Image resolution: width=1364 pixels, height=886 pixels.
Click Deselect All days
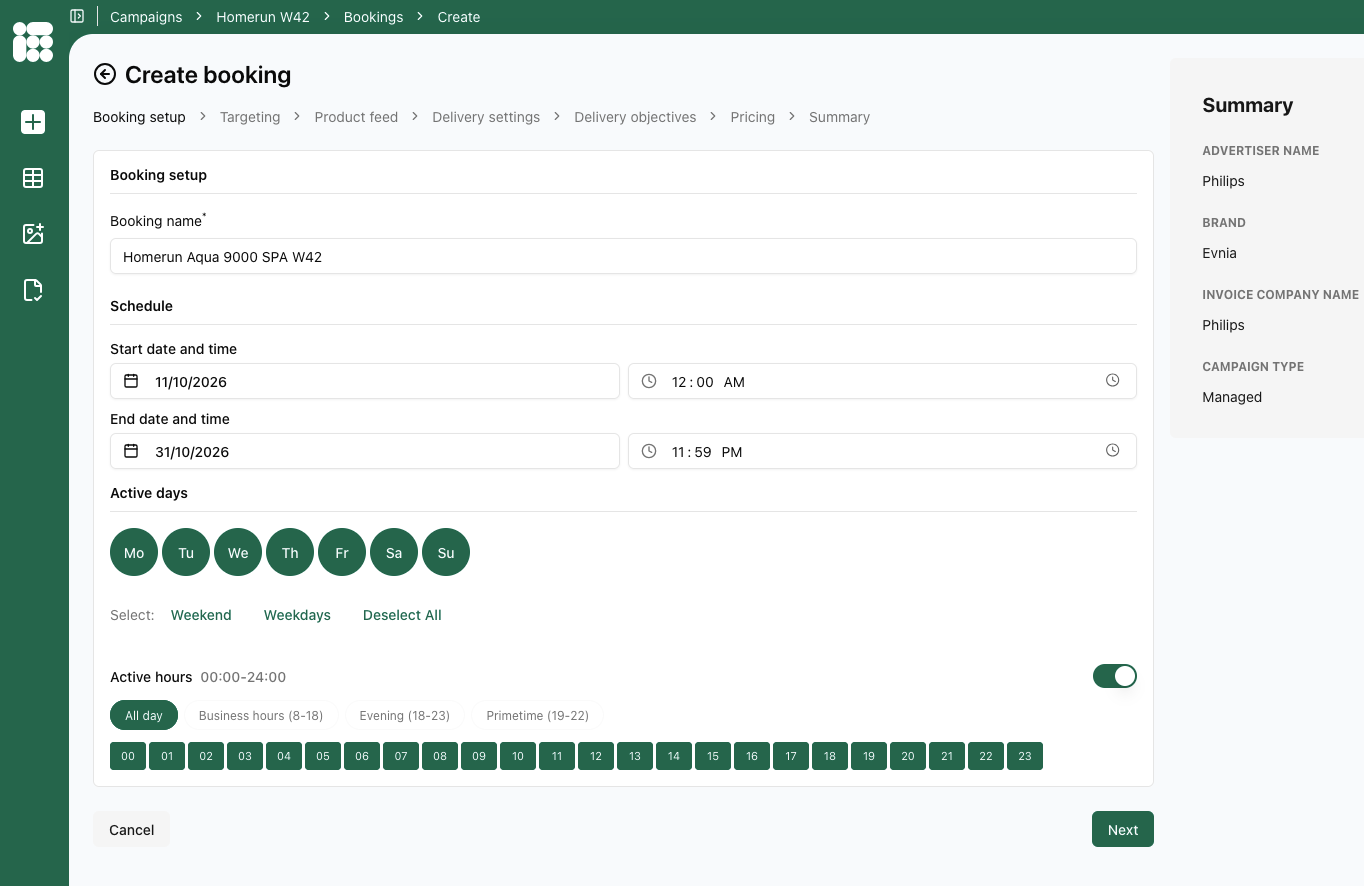(402, 615)
